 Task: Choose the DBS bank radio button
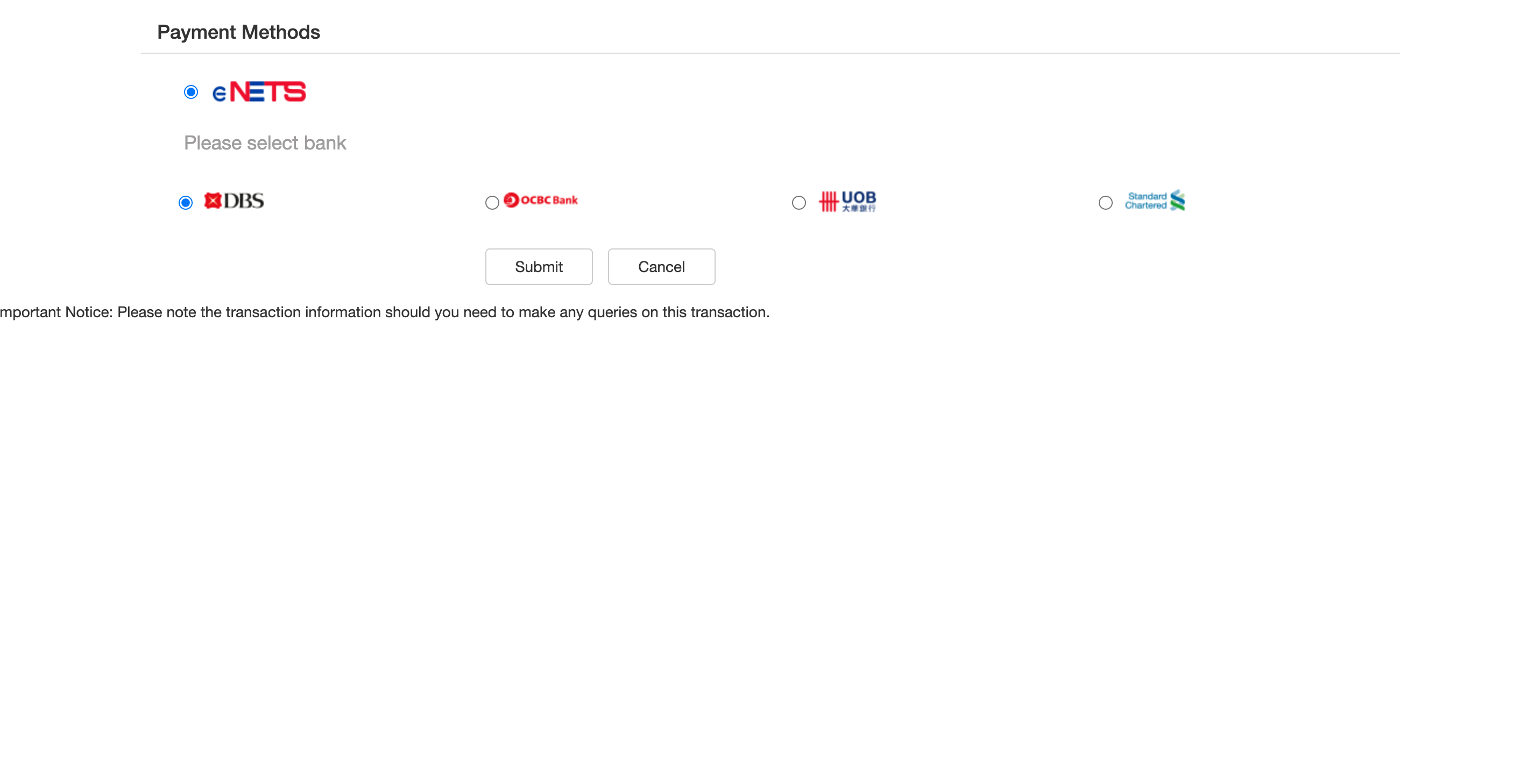tap(186, 203)
